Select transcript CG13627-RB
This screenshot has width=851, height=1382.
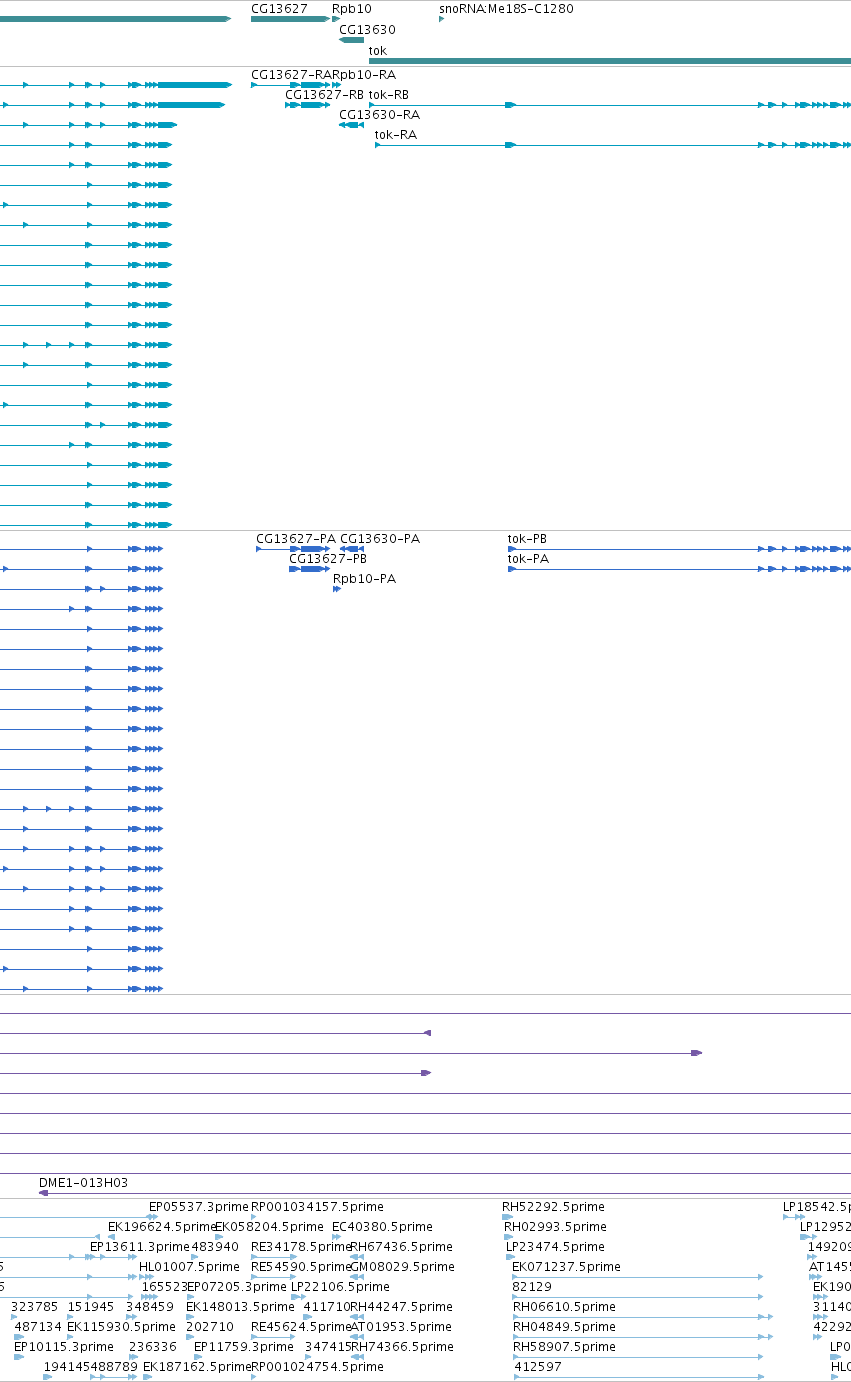click(325, 94)
